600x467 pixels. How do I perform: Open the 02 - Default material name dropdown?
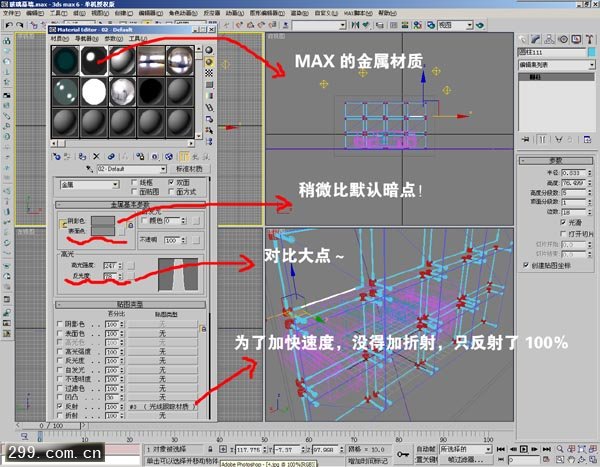click(x=131, y=169)
